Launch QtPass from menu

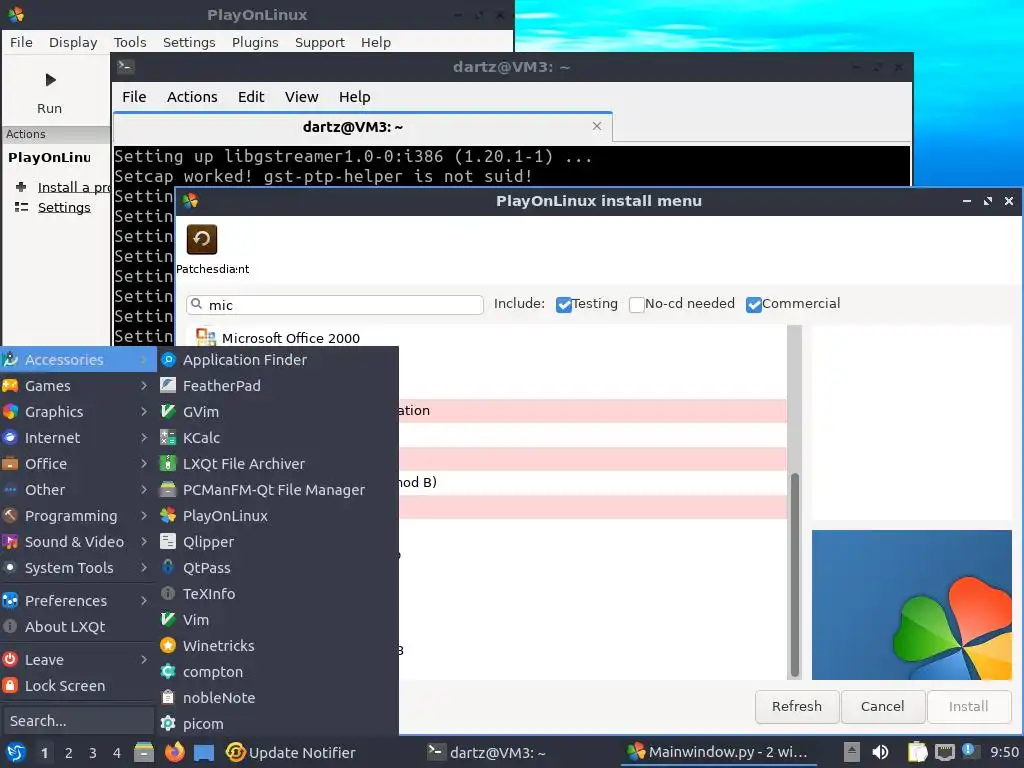(278, 568)
